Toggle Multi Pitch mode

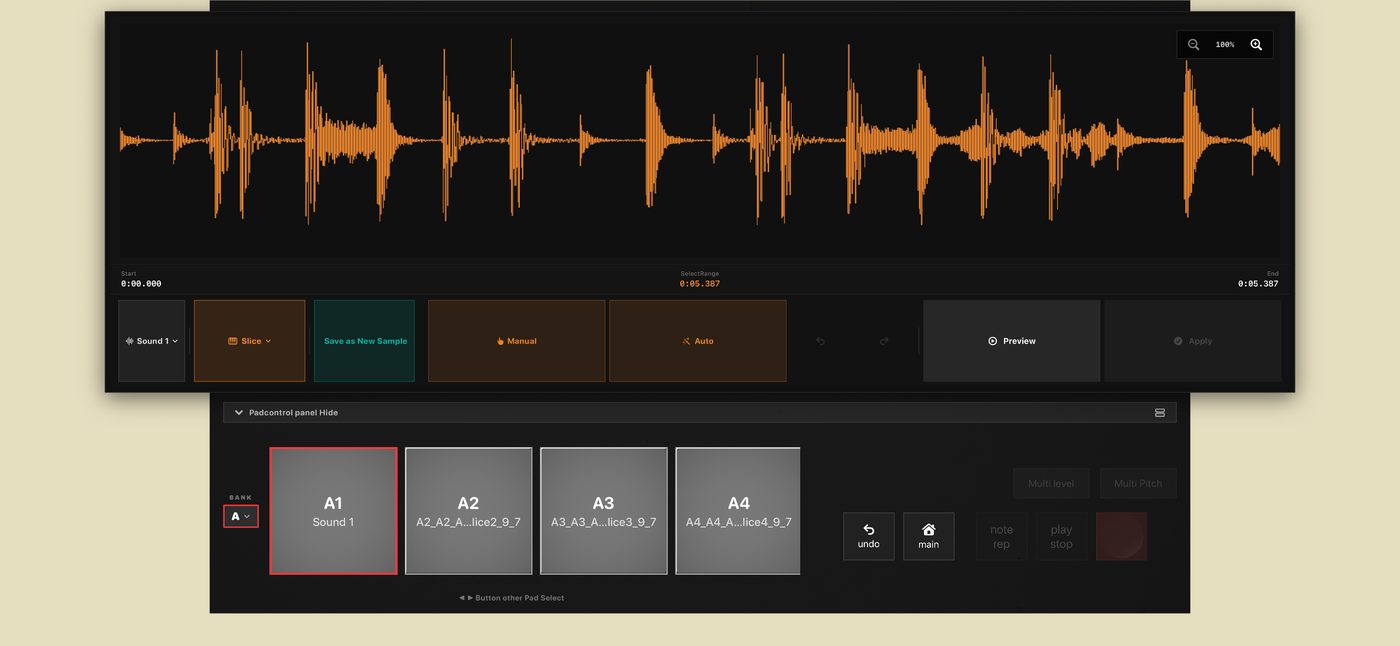coord(1138,483)
